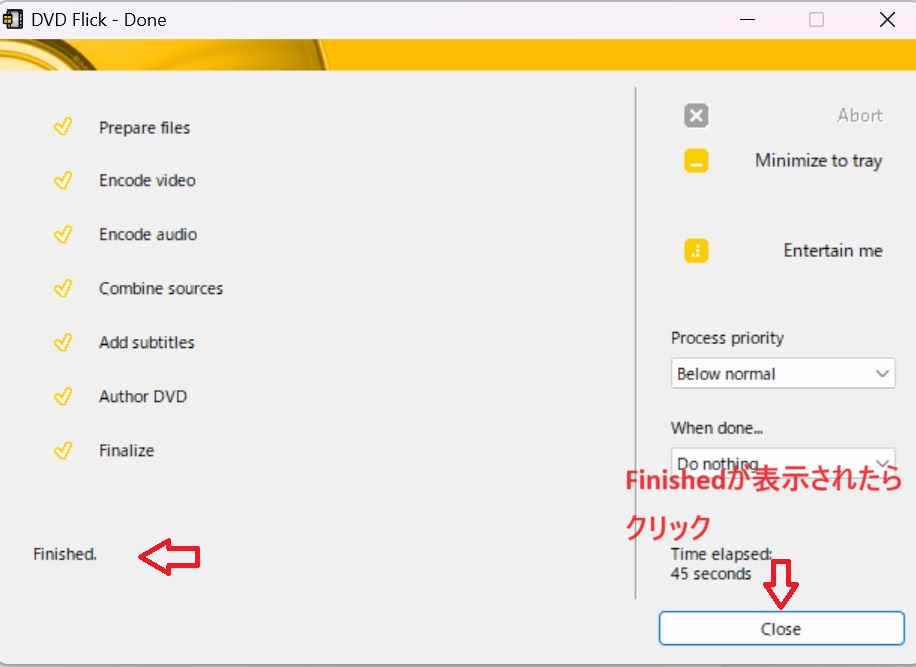Click the Combine sources step text
Image resolution: width=916 pixels, height=667 pixels.
161,288
